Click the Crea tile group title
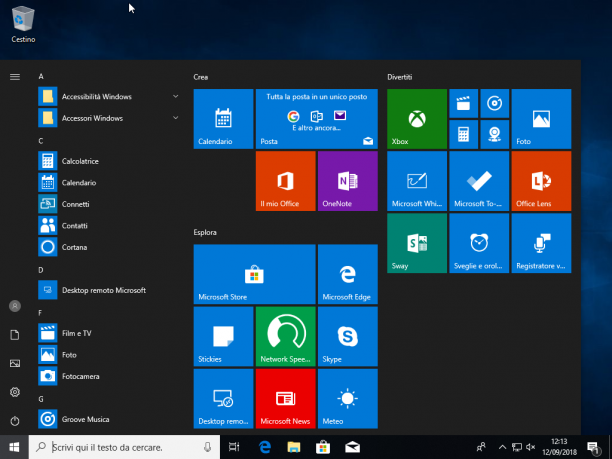This screenshot has width=612, height=459. pyautogui.click(x=201, y=77)
